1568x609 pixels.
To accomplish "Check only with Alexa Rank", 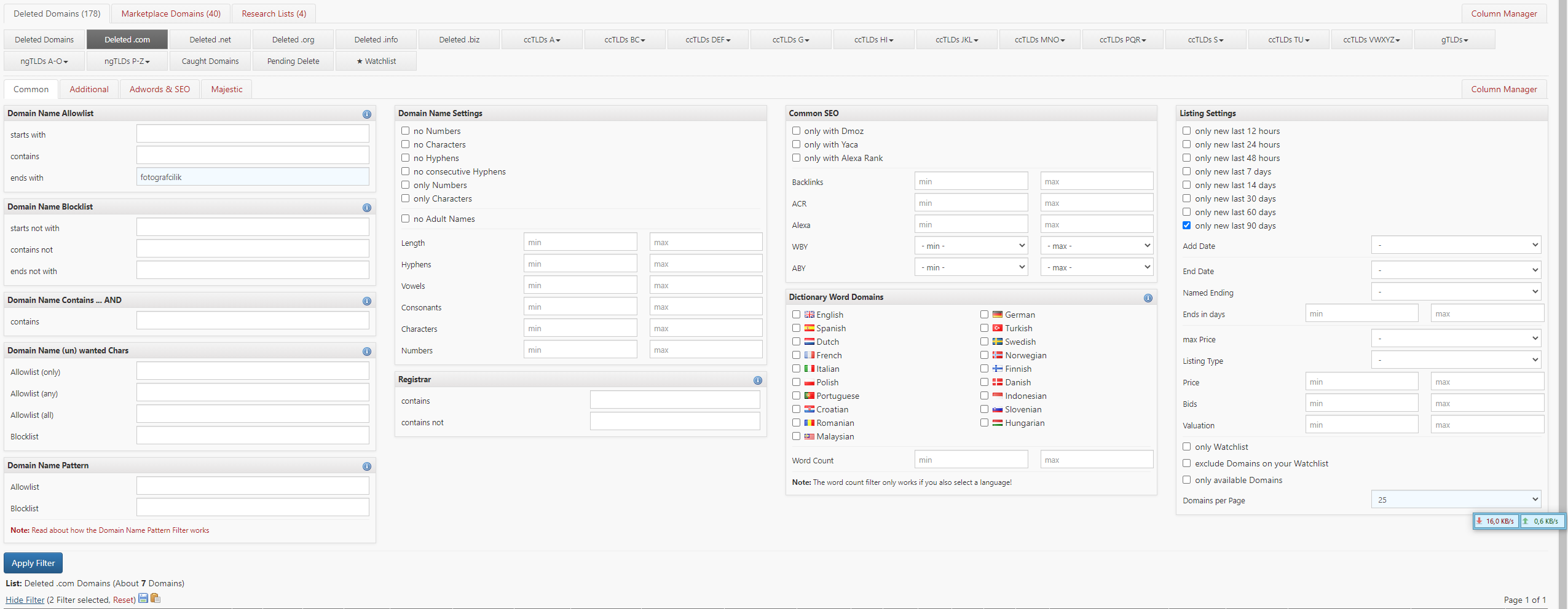I will (x=797, y=158).
